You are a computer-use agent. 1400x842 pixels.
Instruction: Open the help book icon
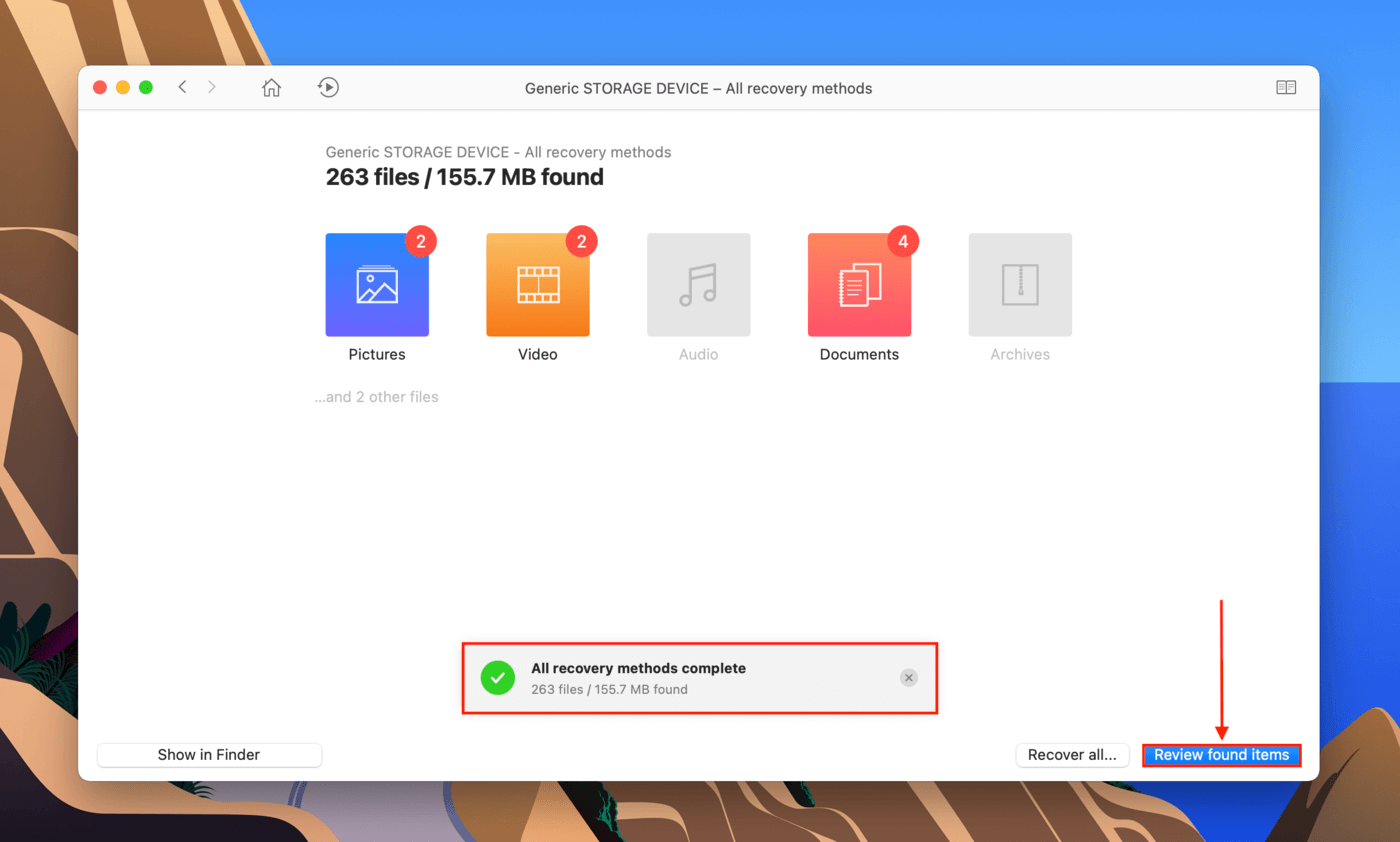tap(1286, 88)
